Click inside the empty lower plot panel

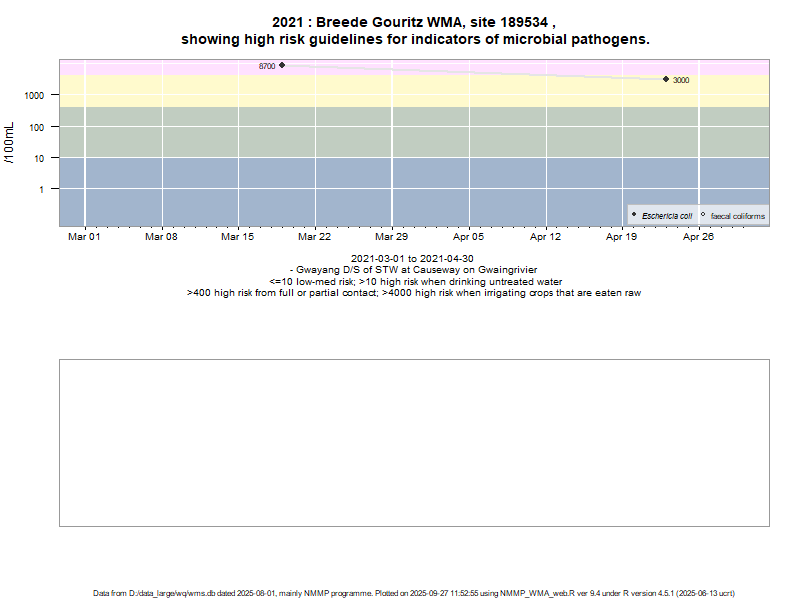[414, 442]
